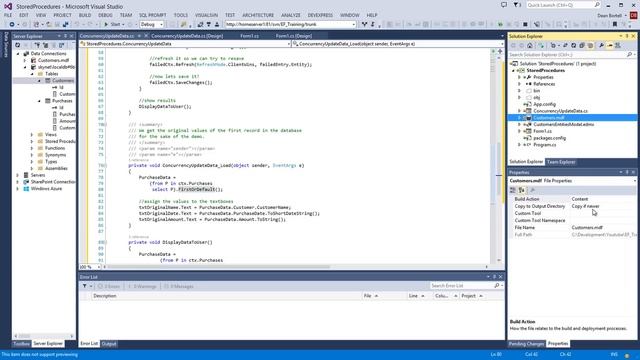Expand the Views folder
Viewport: 640px width, 360px height.
coord(32,134)
